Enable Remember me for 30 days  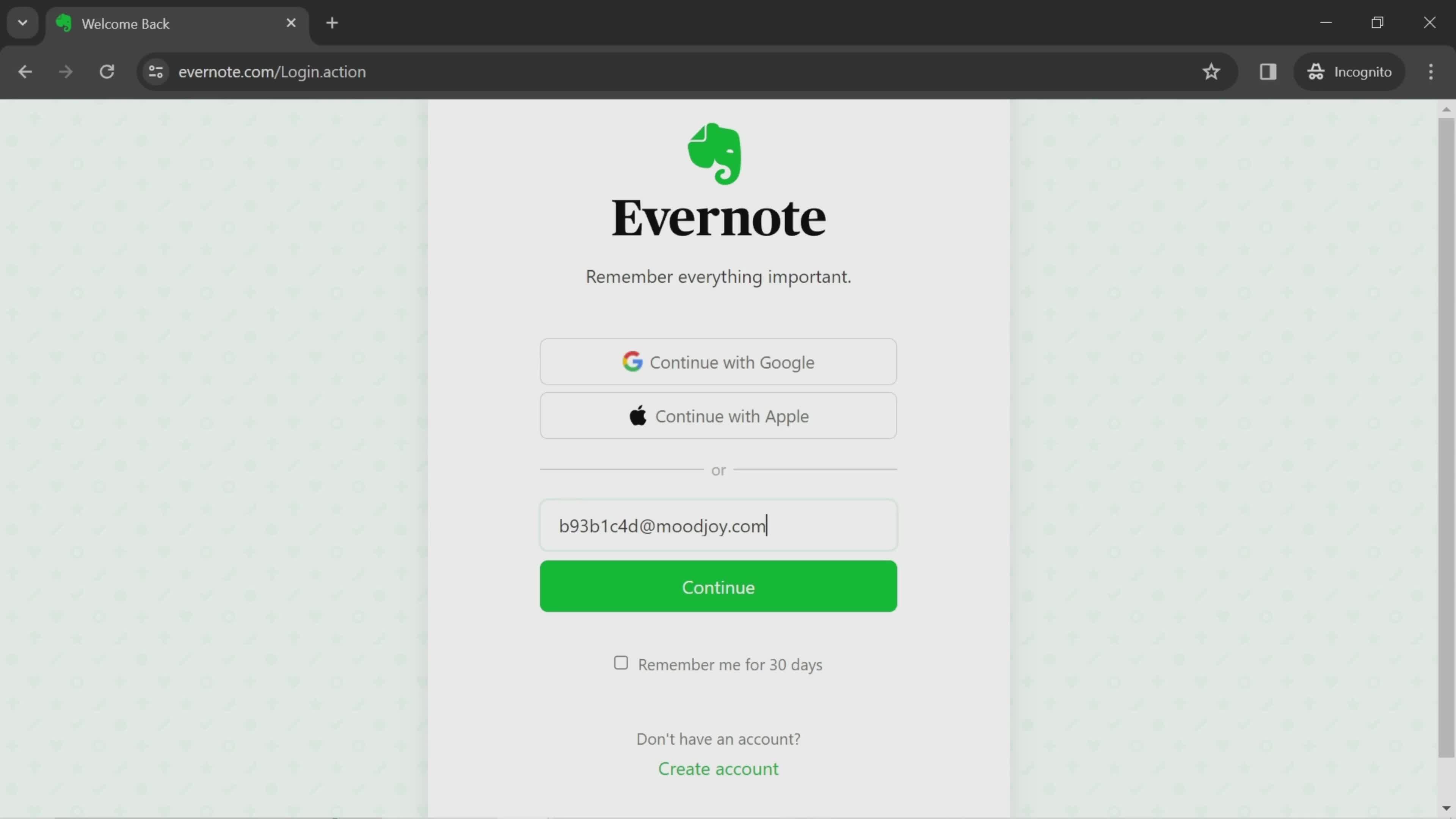[x=620, y=663]
